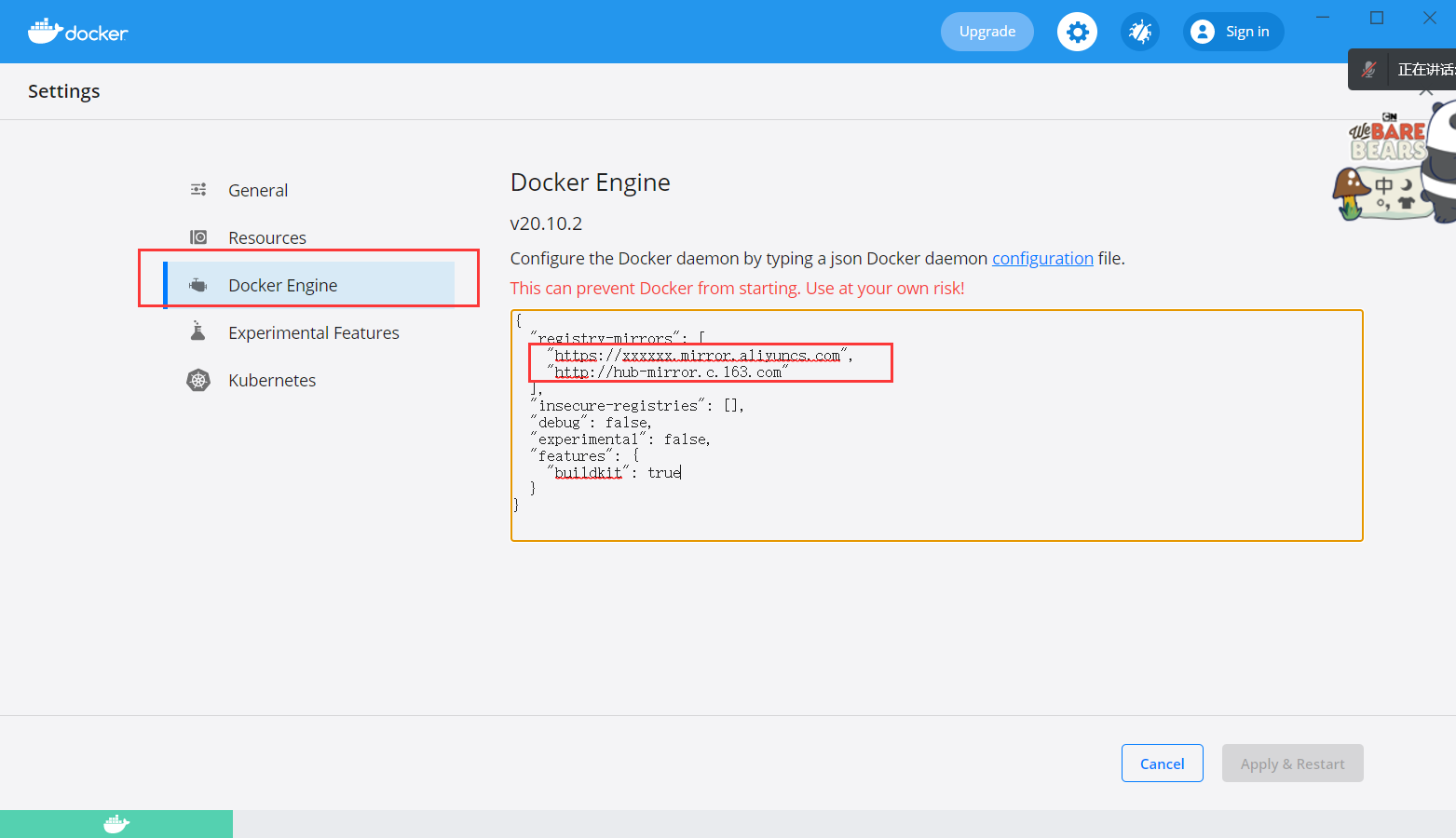This screenshot has width=1456, height=838.
Task: Open the Experimental Features tab
Action: [x=314, y=332]
